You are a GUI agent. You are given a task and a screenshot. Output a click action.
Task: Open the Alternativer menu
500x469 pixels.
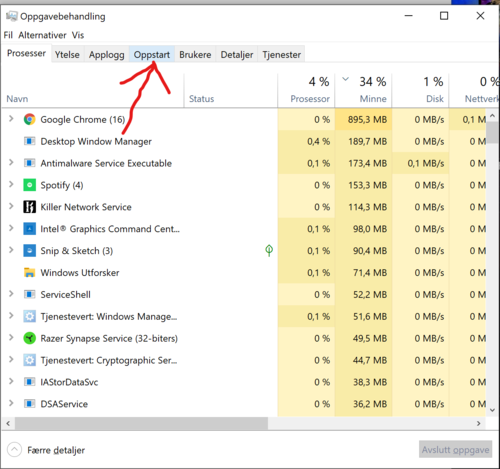[x=42, y=35]
